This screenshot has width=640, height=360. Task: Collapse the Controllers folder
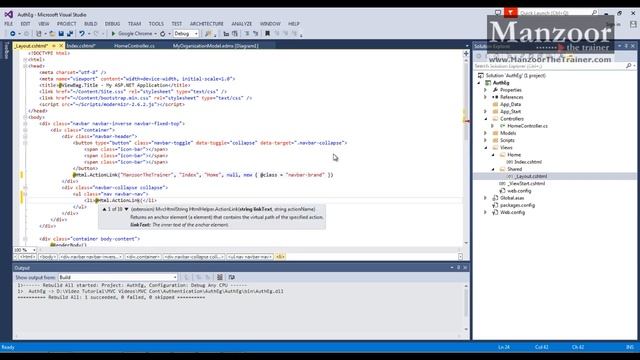(x=486, y=119)
